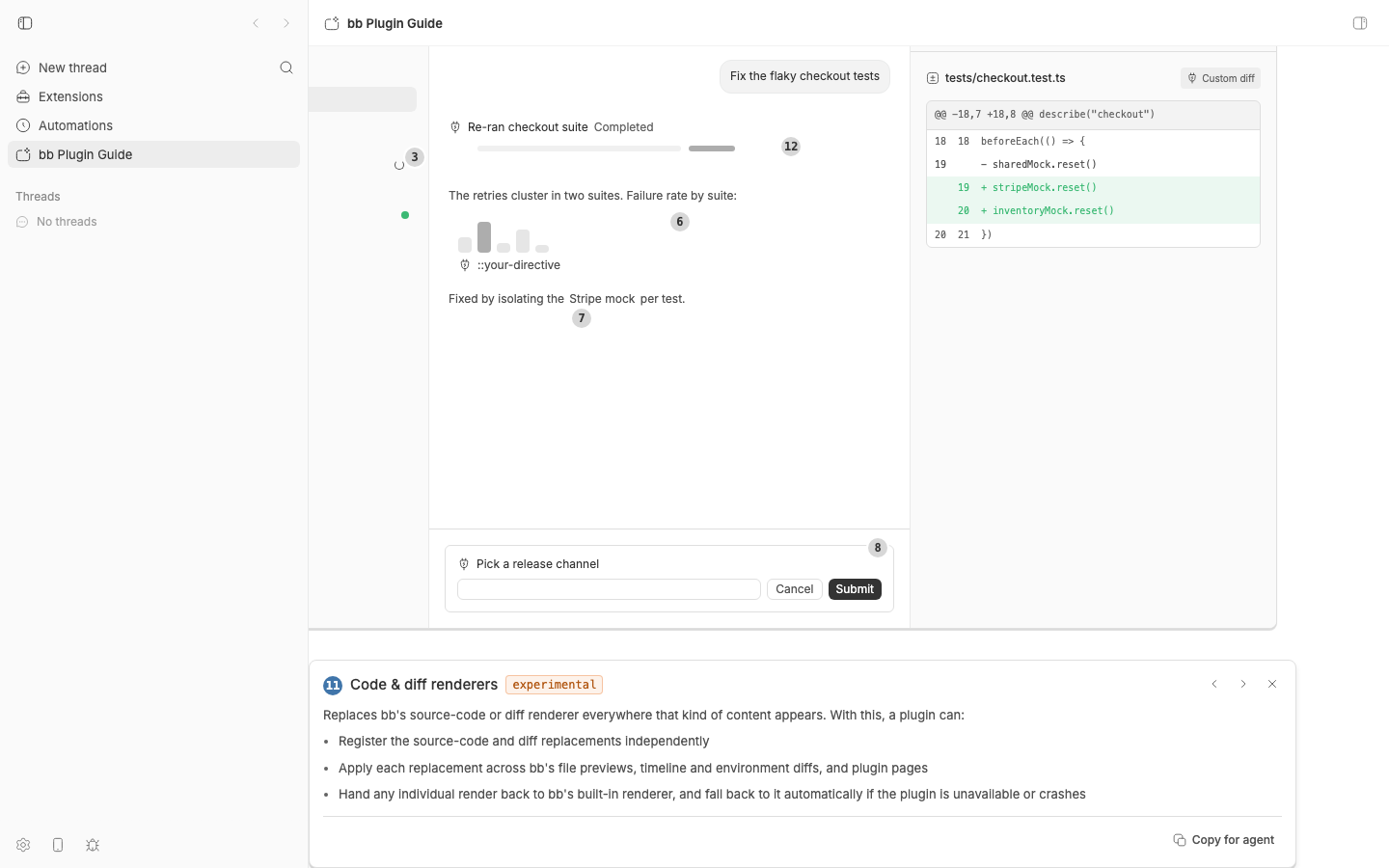Screen dimensions: 1389x868
Task: Toggle the right panel icon in header
Action: [x=1360, y=23]
